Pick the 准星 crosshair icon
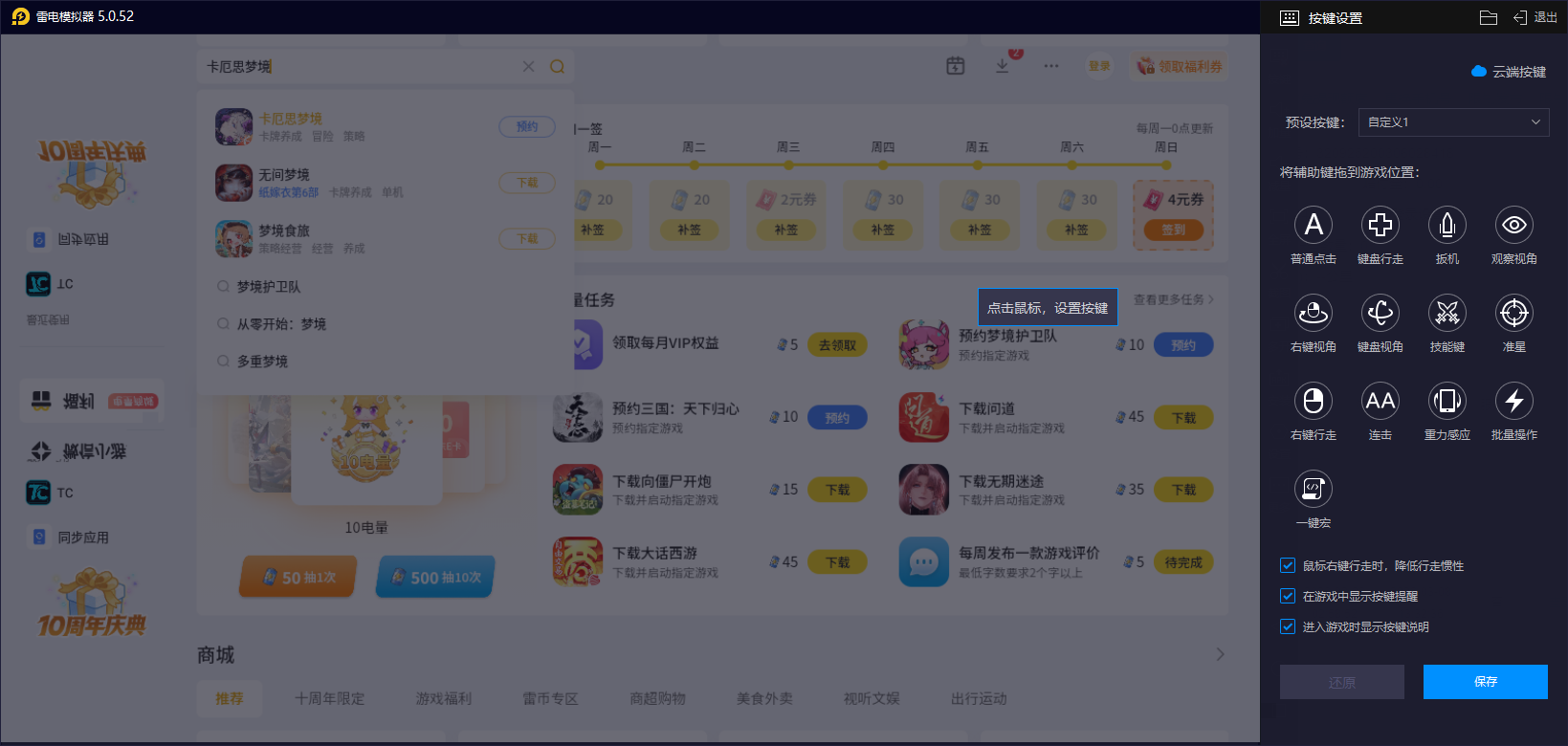The height and width of the screenshot is (746, 1568). [1514, 313]
